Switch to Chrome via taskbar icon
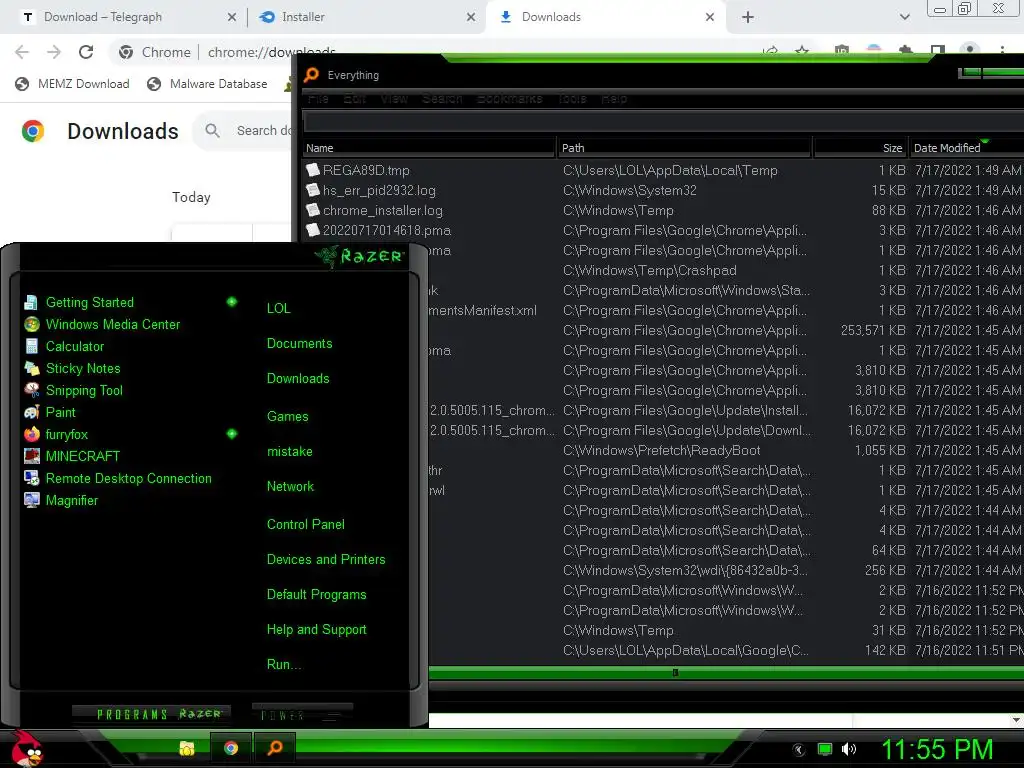1024x768 pixels. (x=231, y=748)
